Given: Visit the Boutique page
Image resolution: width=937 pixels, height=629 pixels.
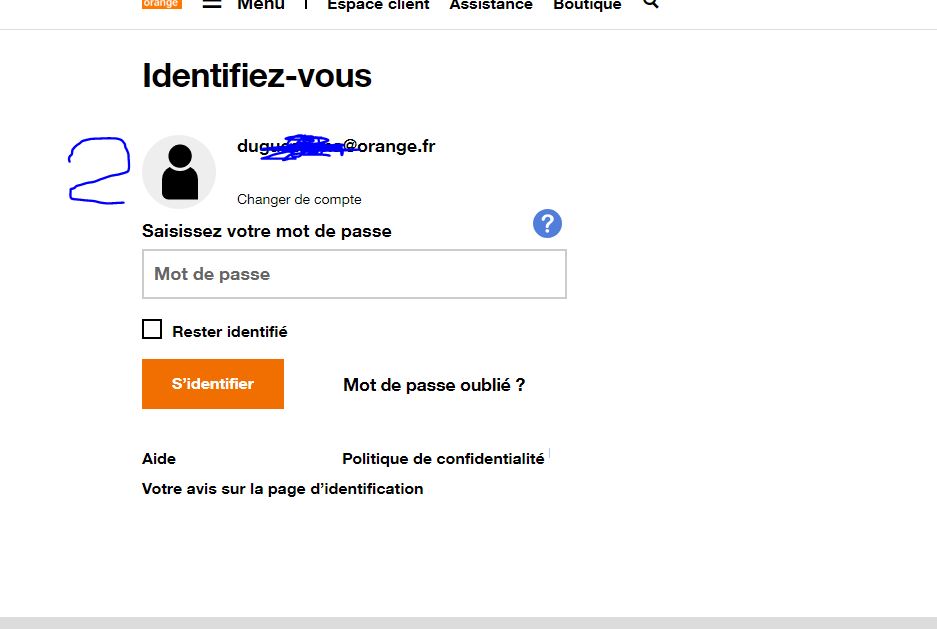Looking at the screenshot, I should pyautogui.click(x=587, y=5).
